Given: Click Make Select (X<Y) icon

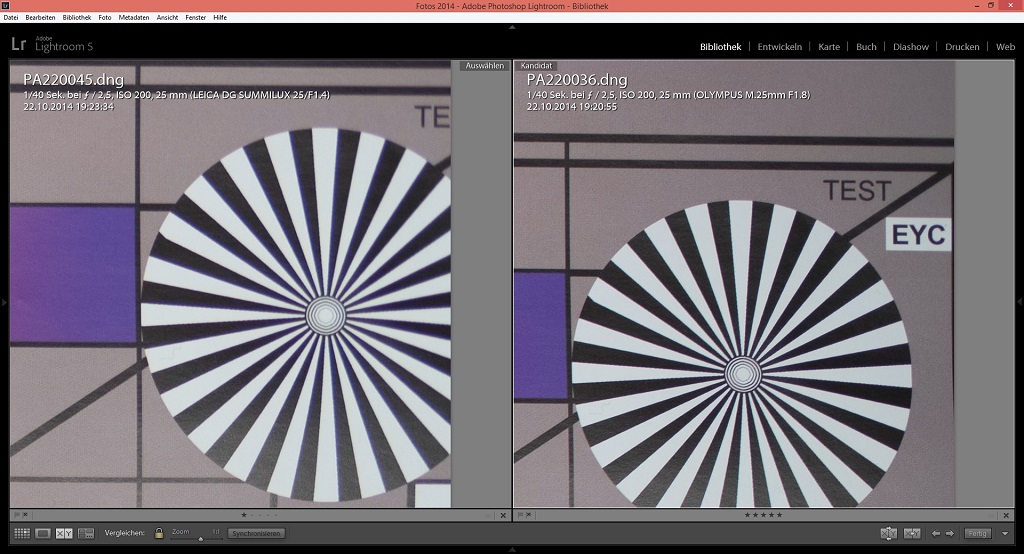Looking at the screenshot, I should pos(911,534).
